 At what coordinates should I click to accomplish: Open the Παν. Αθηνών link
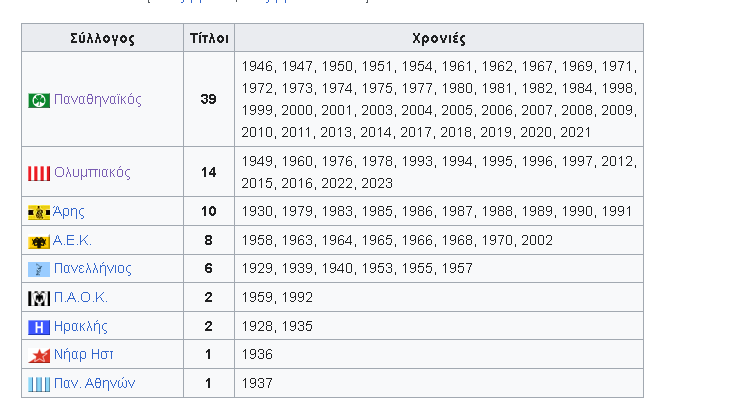(x=94, y=383)
